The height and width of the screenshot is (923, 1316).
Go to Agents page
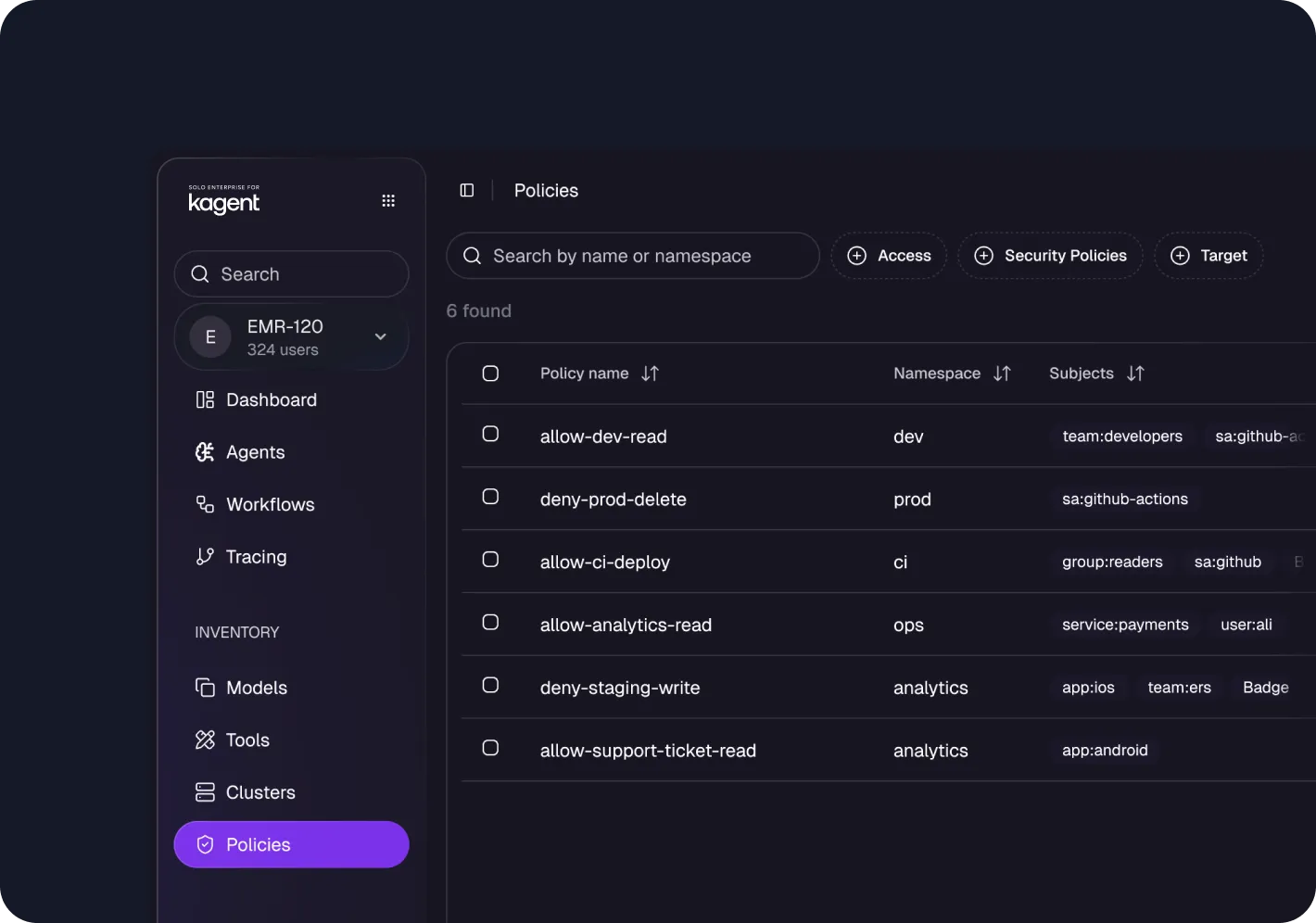[x=291, y=452]
